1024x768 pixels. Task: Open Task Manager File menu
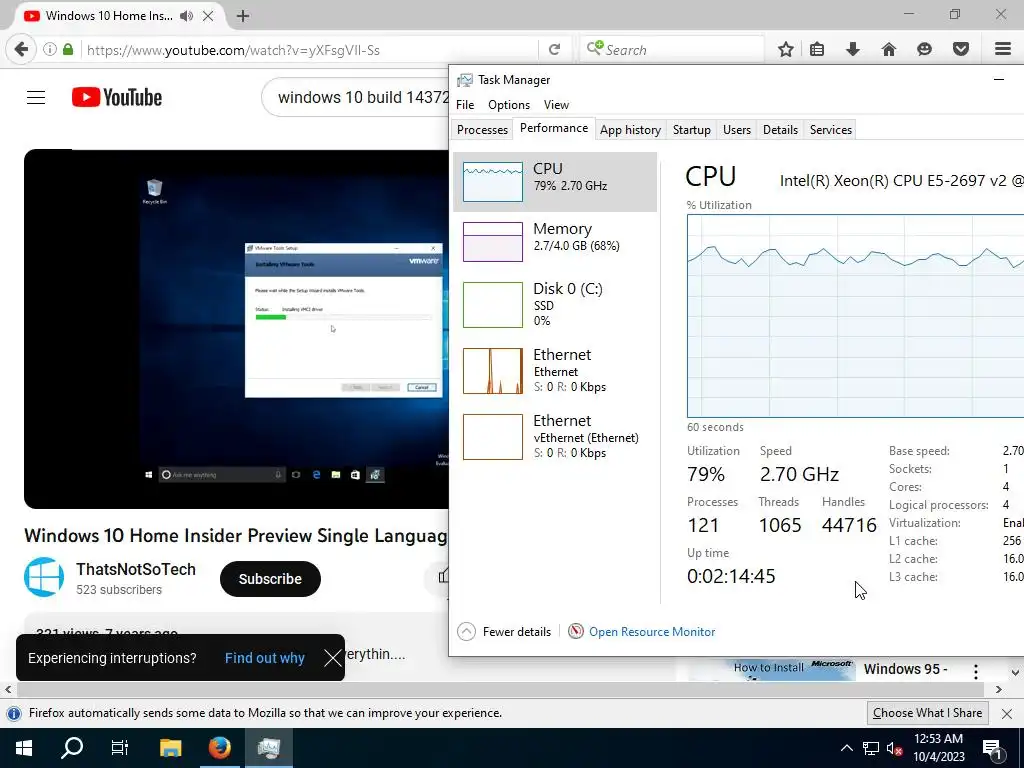click(465, 104)
